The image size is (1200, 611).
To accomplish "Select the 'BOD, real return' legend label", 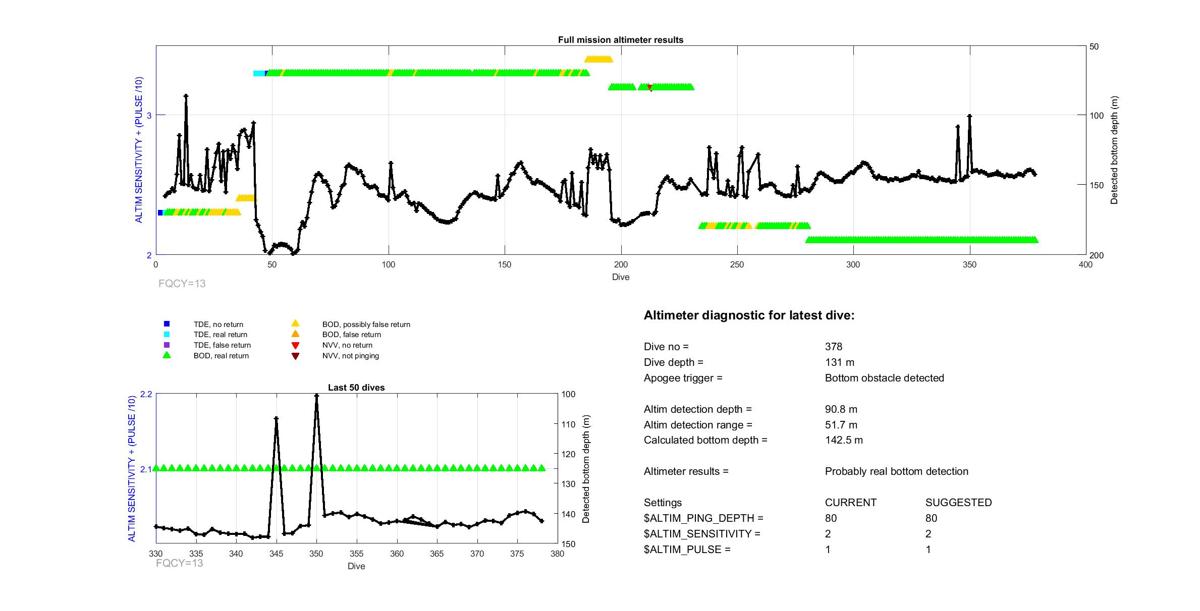I will 221,355.
